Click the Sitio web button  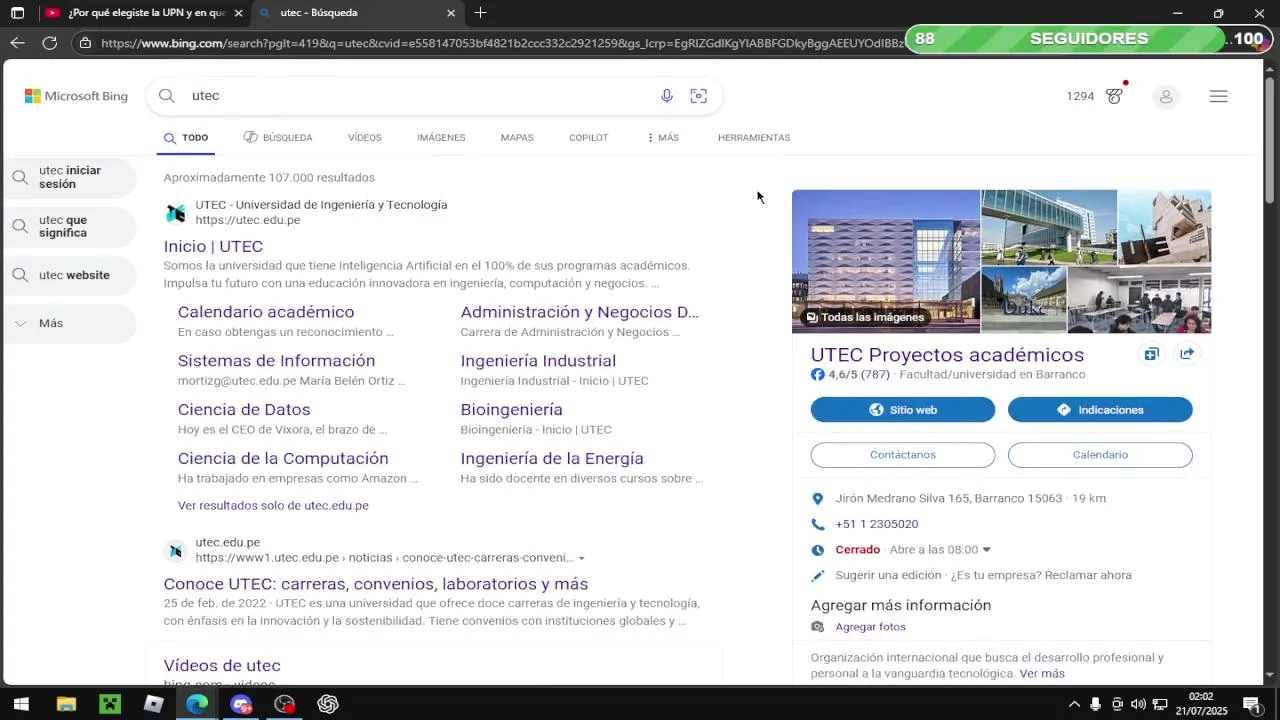(x=902, y=410)
